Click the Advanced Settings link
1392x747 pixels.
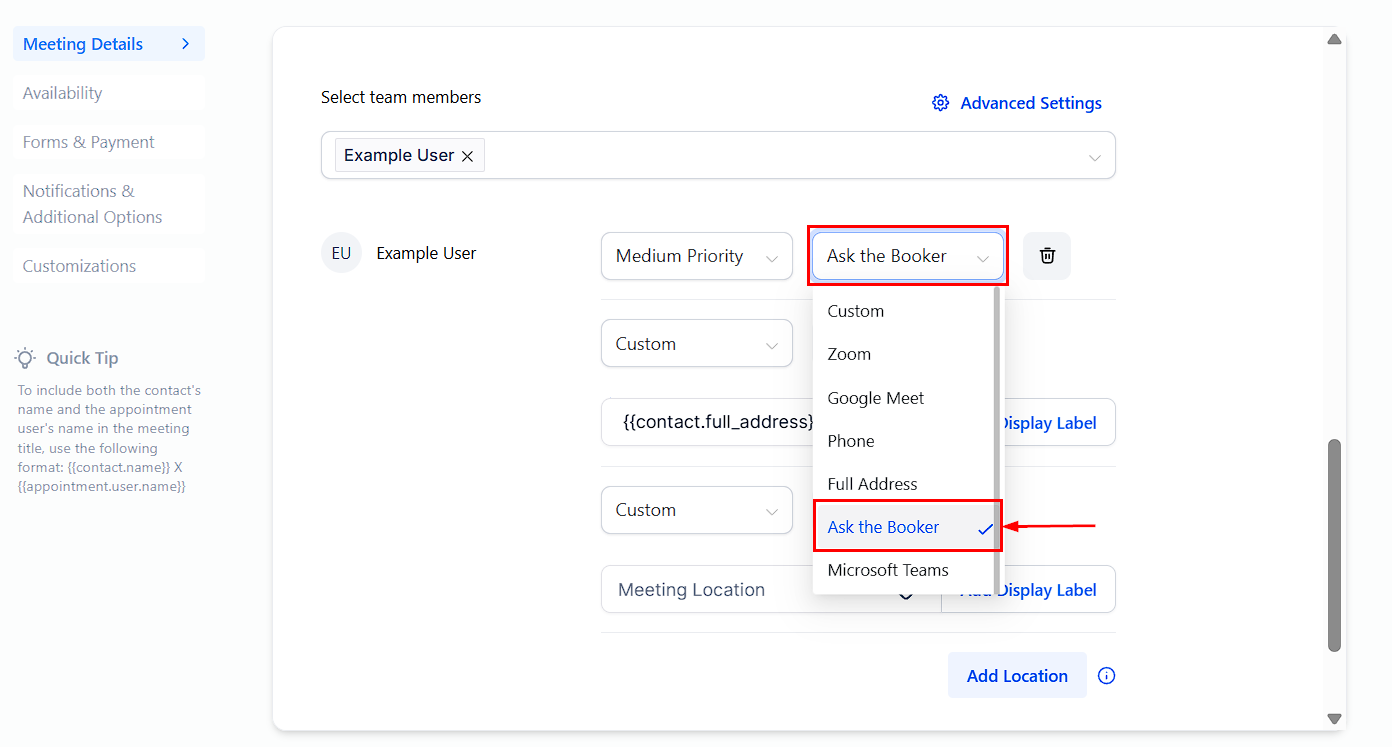tap(1030, 103)
